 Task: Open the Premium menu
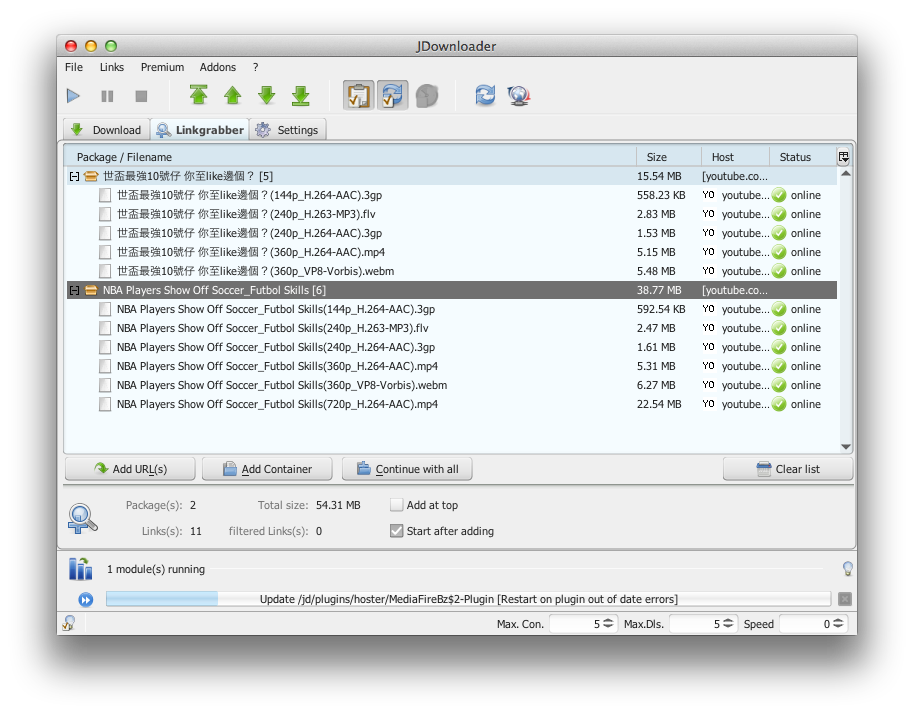pyautogui.click(x=162, y=67)
